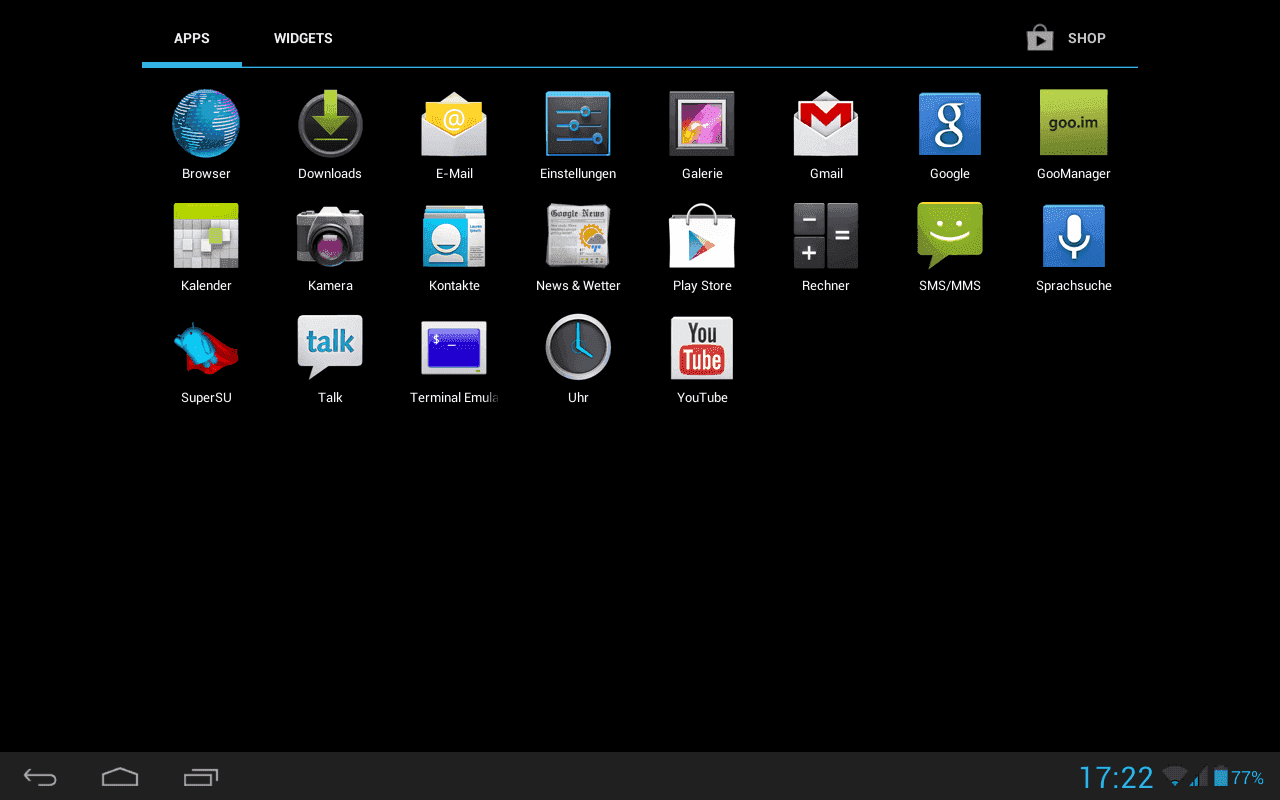The height and width of the screenshot is (800, 1280).
Task: Click the 17:22 clock in status bar
Action: (x=1116, y=777)
